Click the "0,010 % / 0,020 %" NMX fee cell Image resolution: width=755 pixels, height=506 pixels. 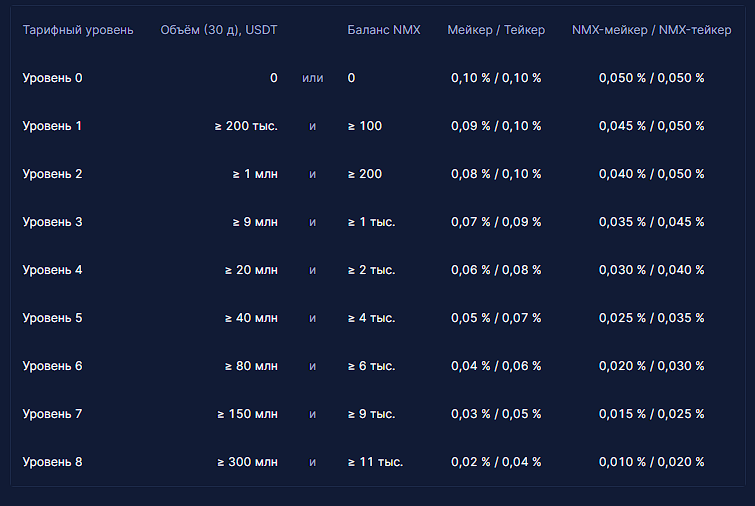coord(651,462)
